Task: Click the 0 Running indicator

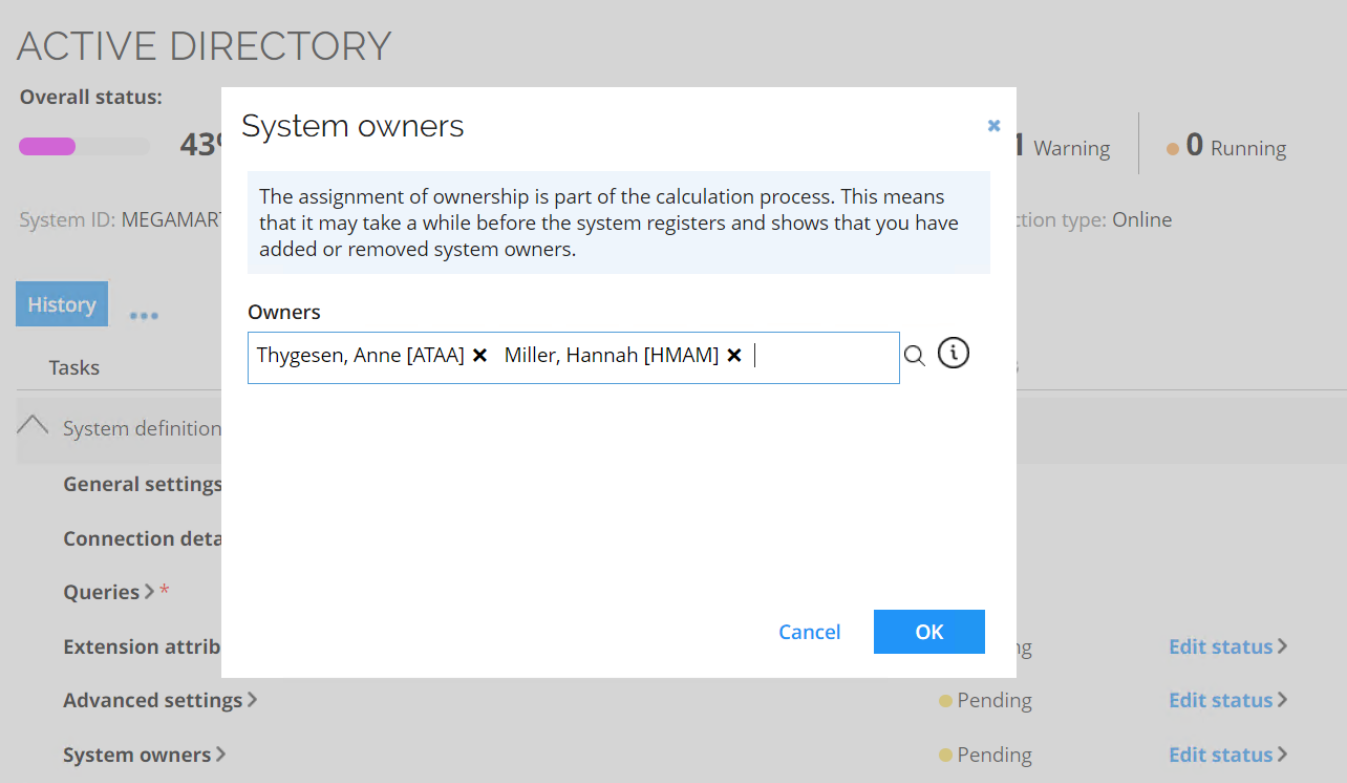Action: (x=1226, y=147)
